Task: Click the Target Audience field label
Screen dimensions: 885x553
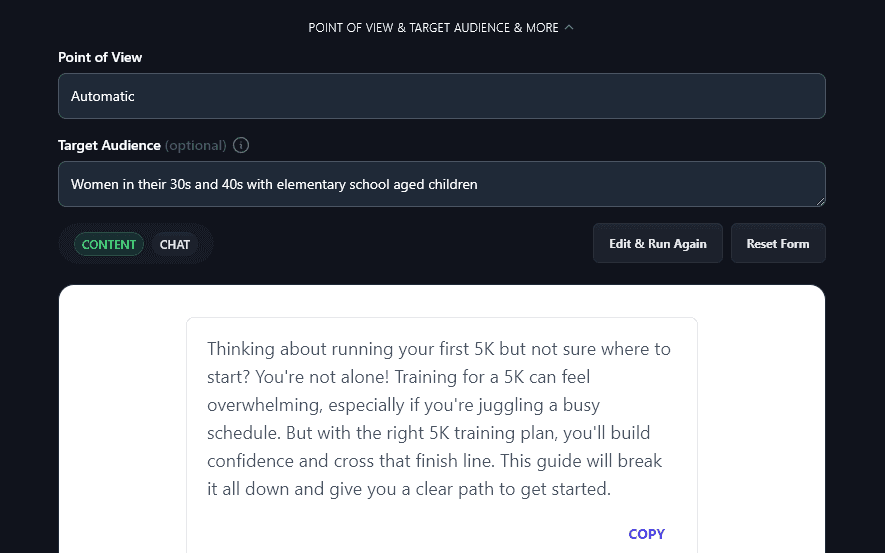Action: pos(109,145)
